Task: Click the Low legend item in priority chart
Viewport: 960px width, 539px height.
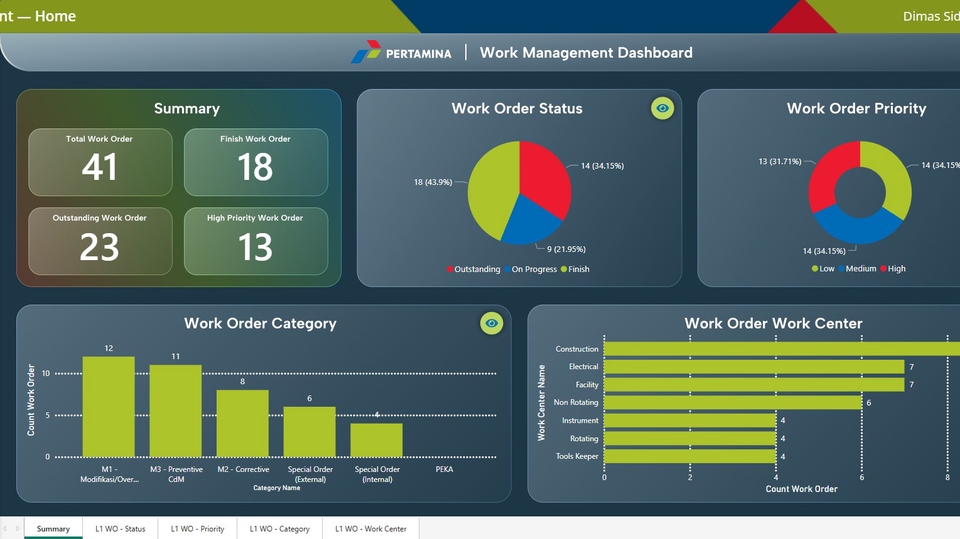Action: 823,269
